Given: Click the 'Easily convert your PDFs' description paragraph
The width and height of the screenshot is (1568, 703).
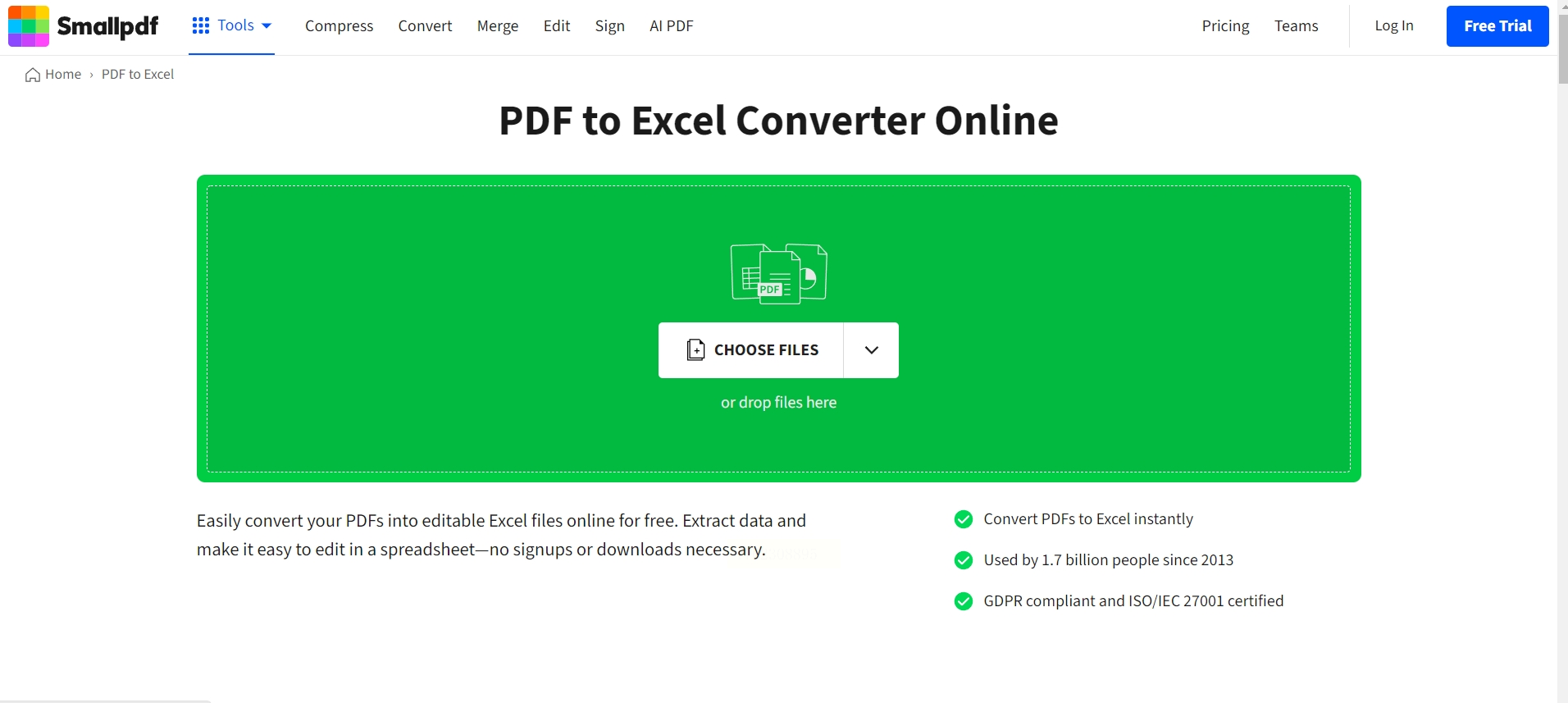Looking at the screenshot, I should pos(501,535).
